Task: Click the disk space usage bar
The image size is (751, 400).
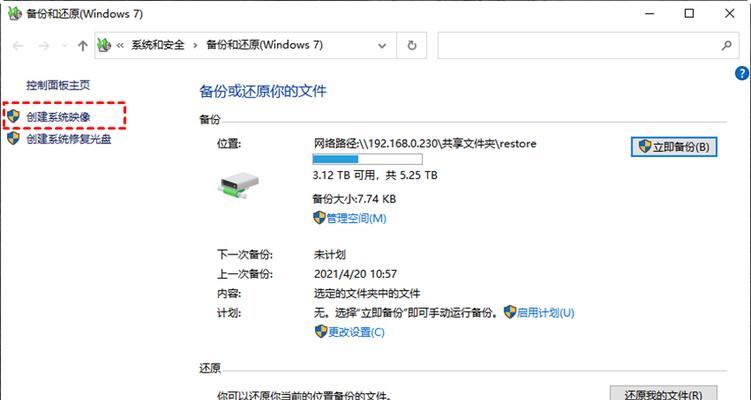Action: [367, 159]
